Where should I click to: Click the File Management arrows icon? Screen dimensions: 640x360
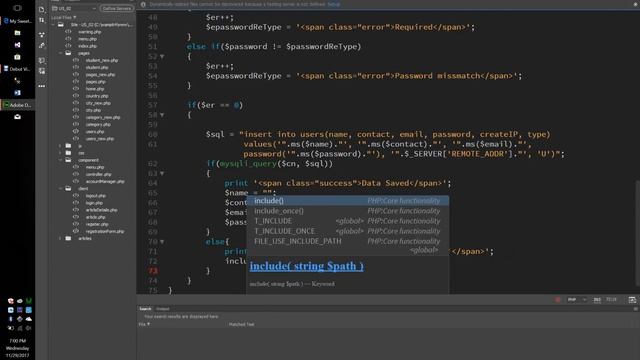point(42,20)
